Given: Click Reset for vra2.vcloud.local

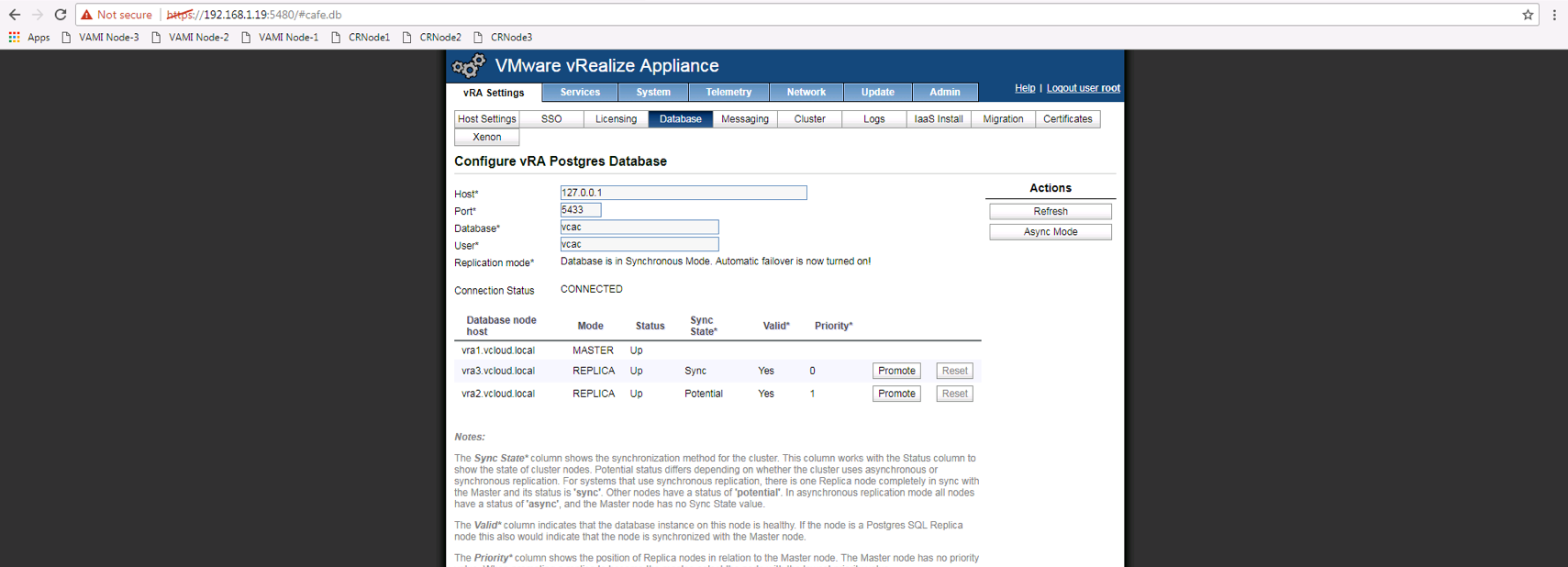Looking at the screenshot, I should [x=954, y=394].
